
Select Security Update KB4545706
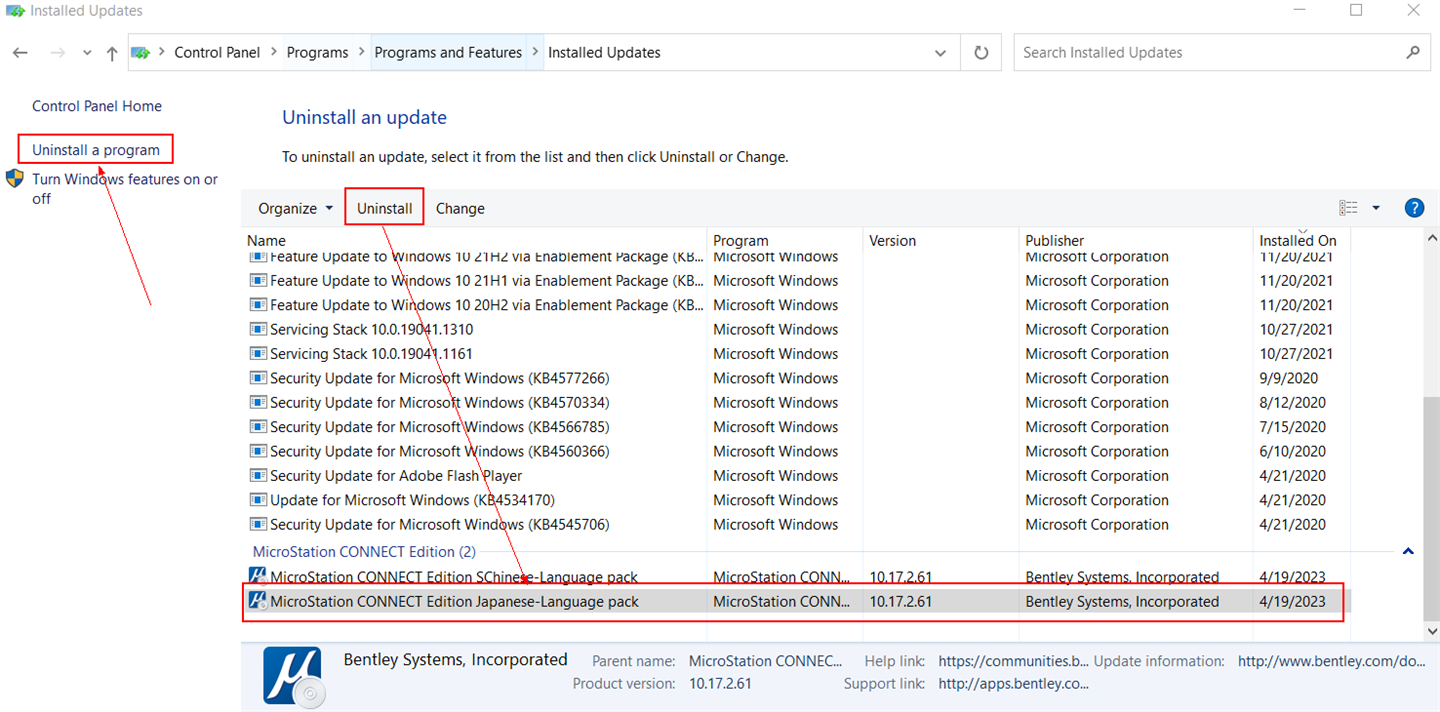coord(796,524)
